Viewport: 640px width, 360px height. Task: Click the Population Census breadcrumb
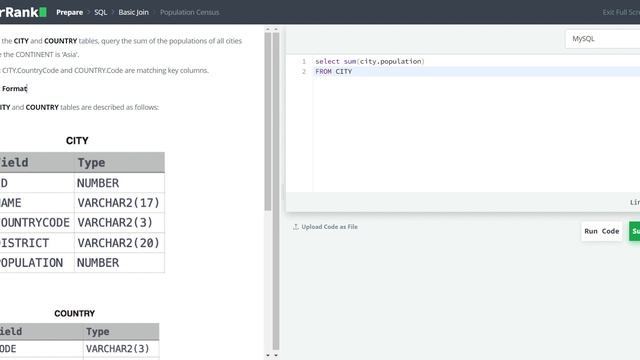click(189, 12)
